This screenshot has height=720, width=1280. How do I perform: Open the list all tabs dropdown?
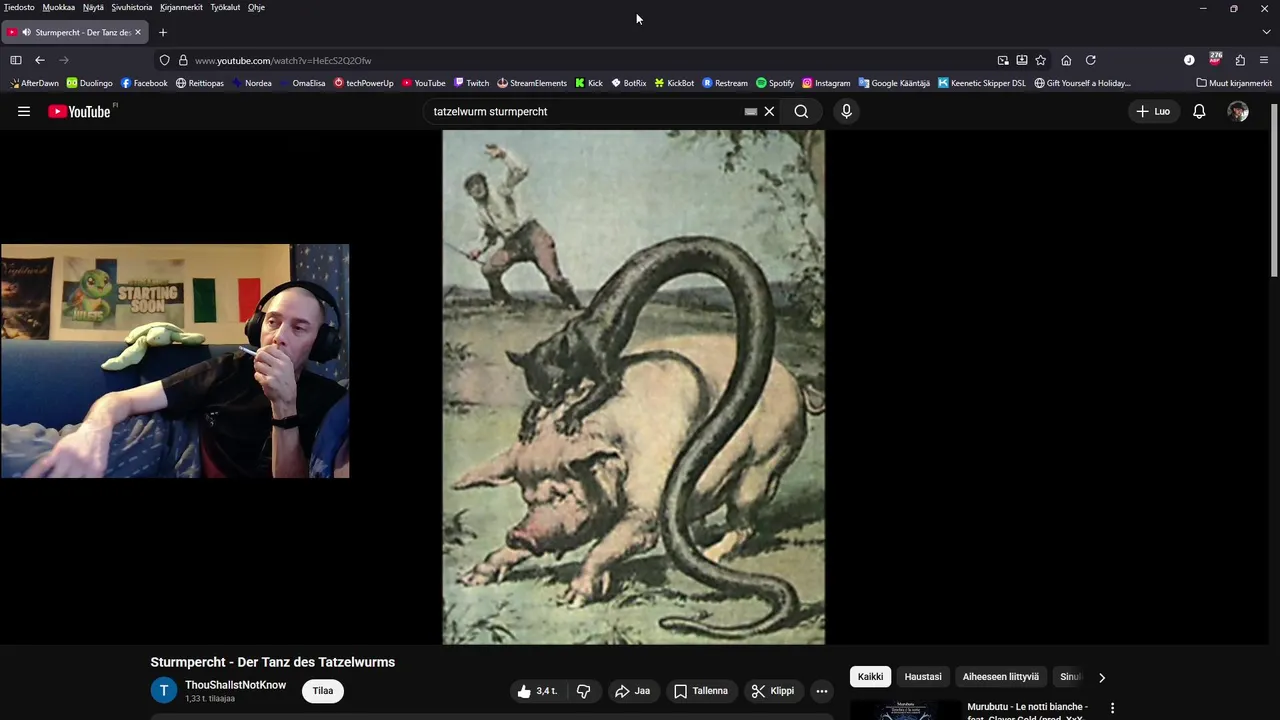click(x=1266, y=32)
